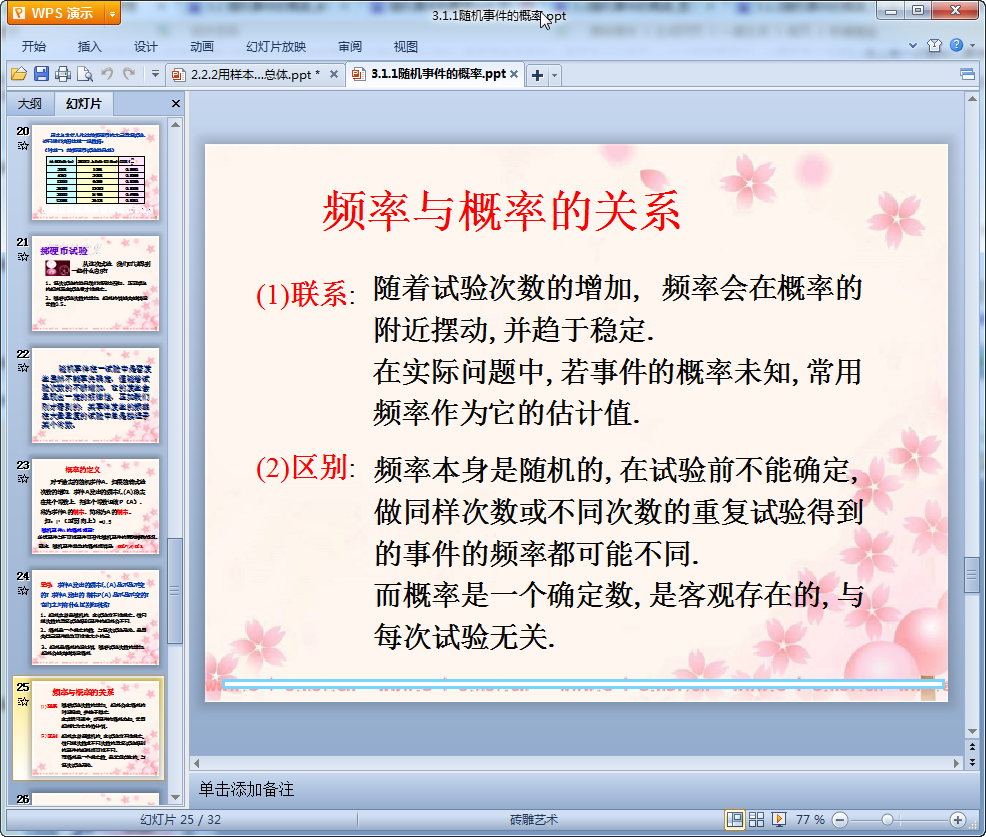Select slide 20 thumbnail

(96, 172)
